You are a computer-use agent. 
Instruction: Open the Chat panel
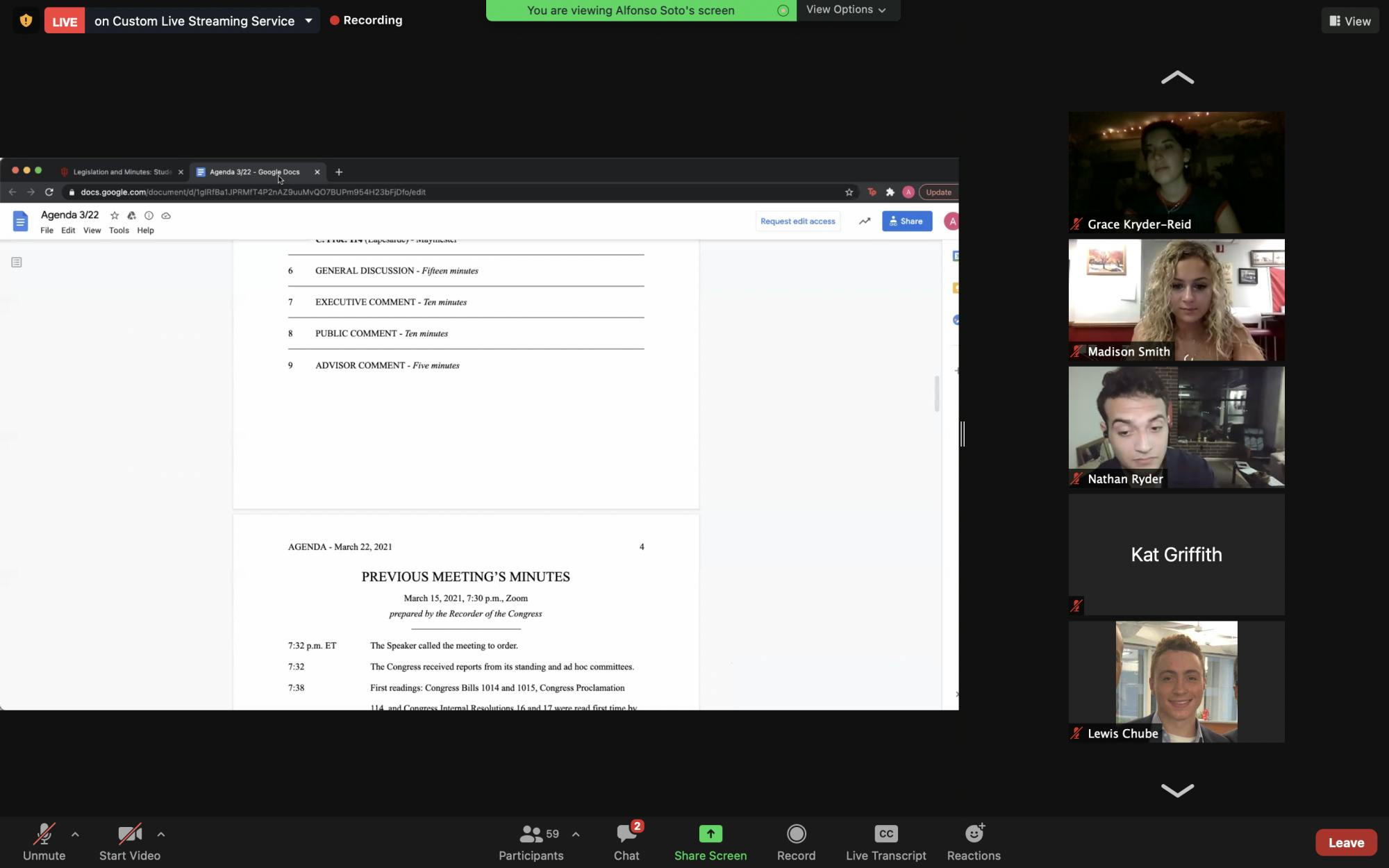626,842
